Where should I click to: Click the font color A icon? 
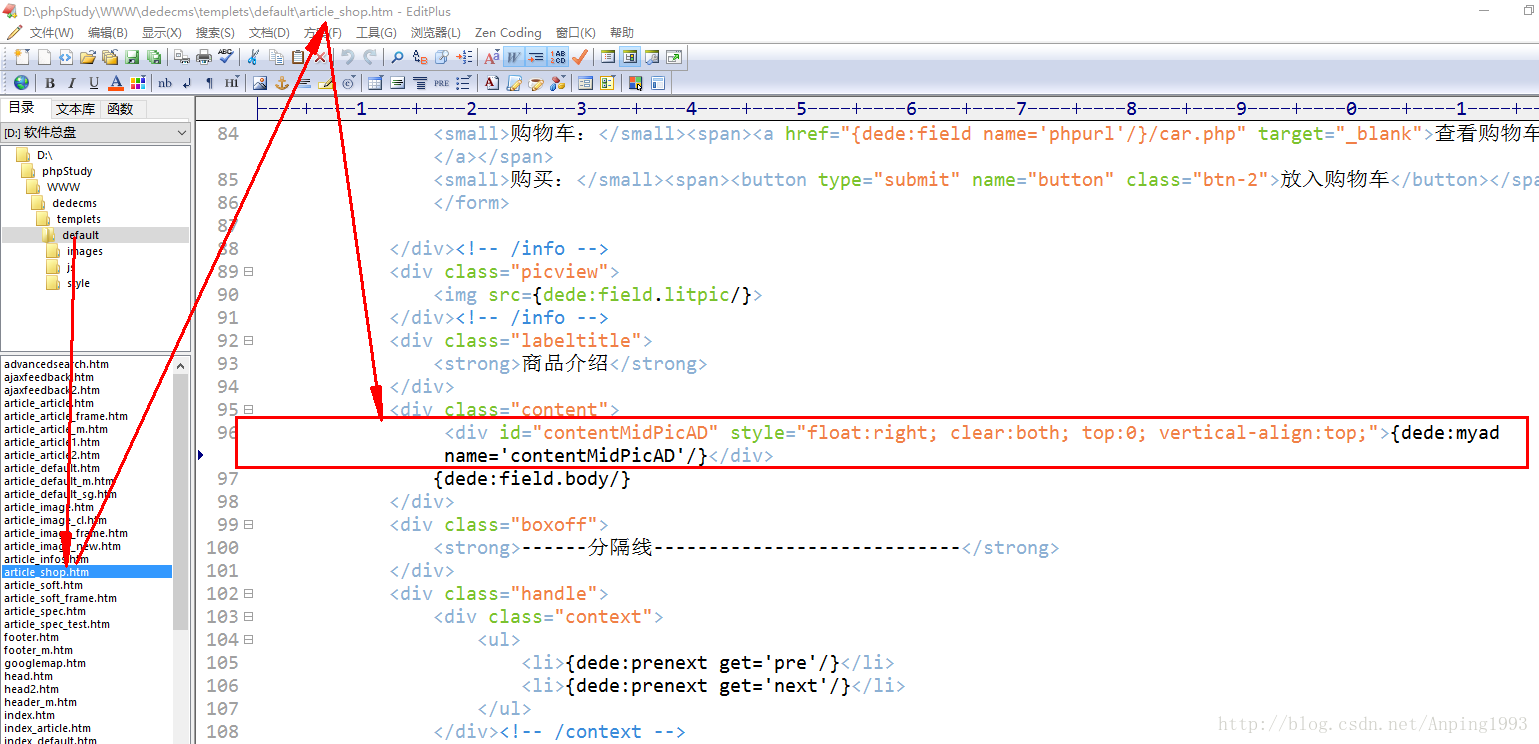[116, 83]
